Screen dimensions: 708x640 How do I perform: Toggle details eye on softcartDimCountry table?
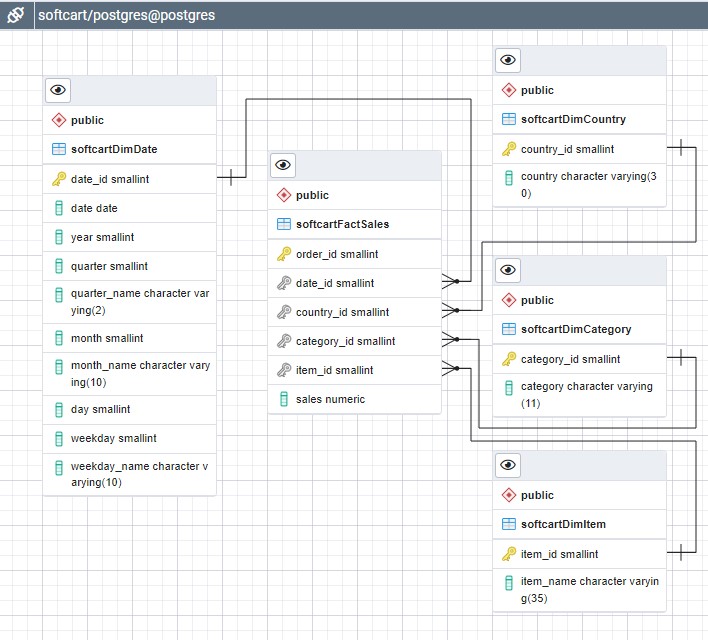509,60
